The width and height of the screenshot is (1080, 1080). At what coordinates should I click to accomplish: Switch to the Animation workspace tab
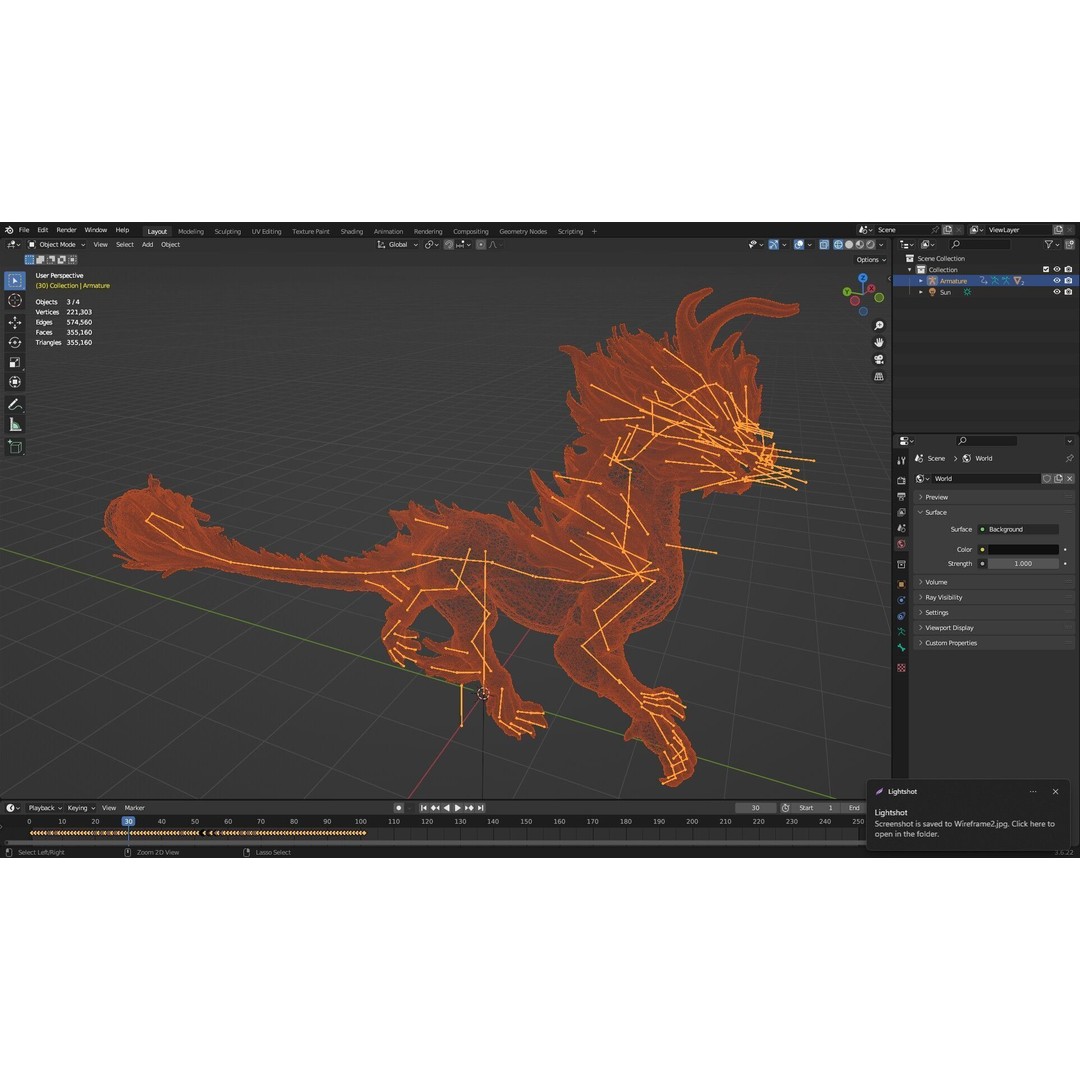[x=388, y=231]
